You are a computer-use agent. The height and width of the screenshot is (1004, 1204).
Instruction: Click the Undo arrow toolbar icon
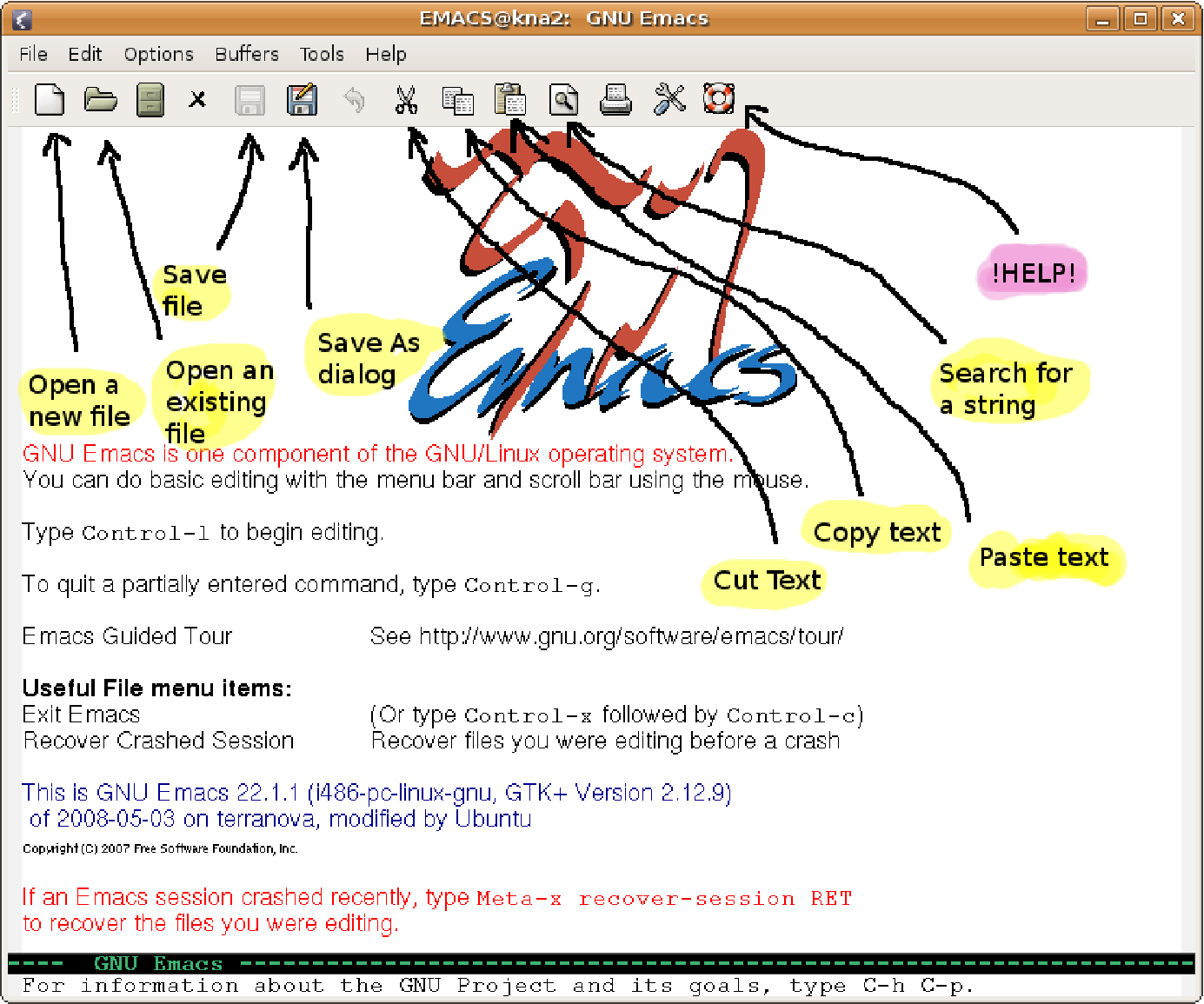click(x=354, y=100)
